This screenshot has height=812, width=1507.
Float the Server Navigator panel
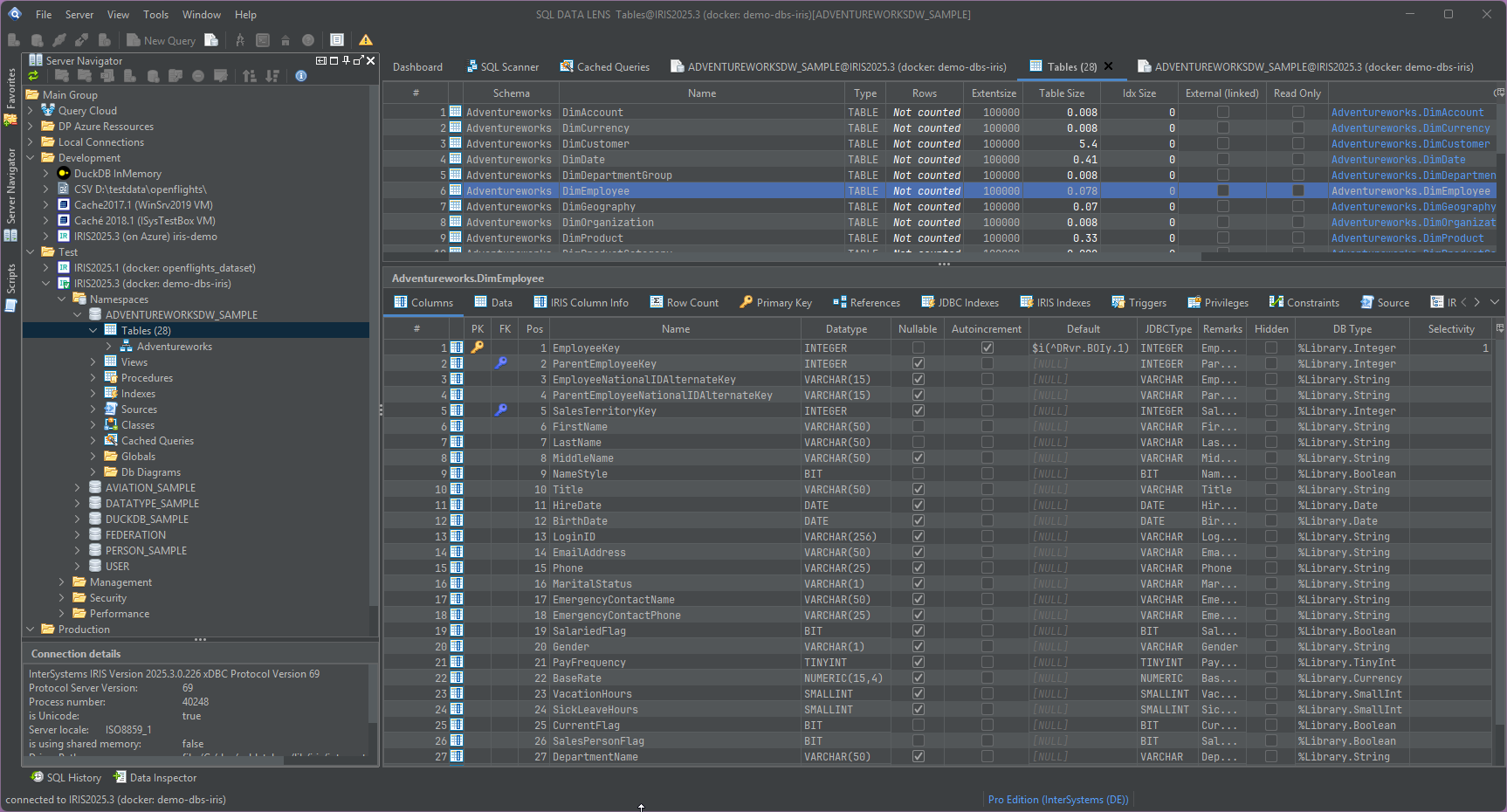click(359, 60)
